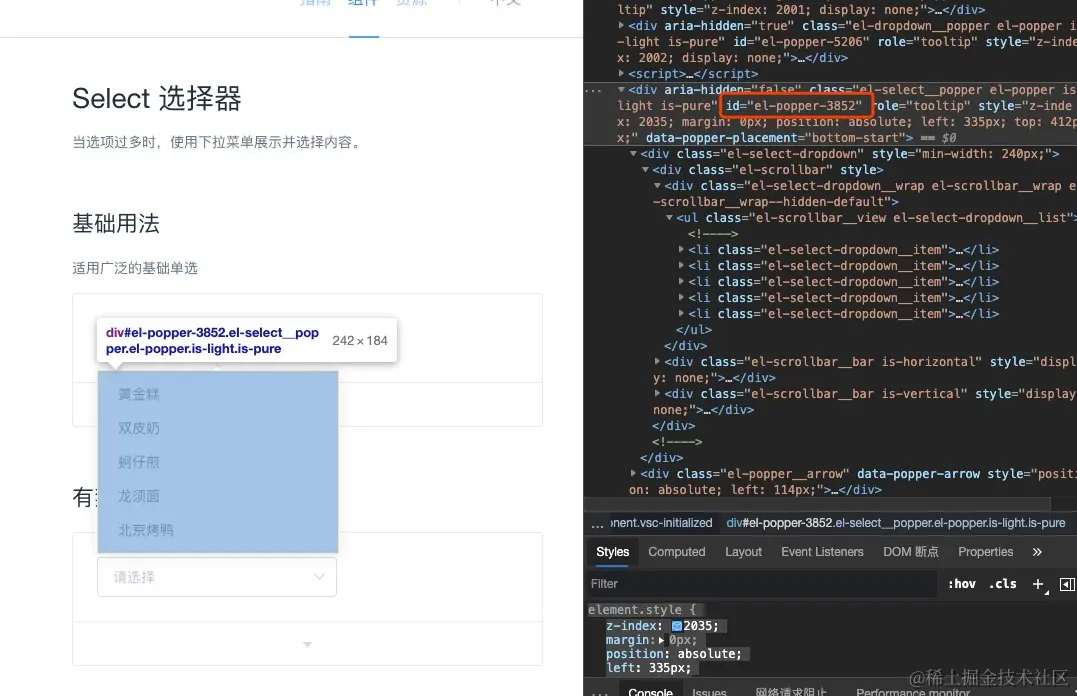Viewport: 1077px width, 696px height.
Task: Collapse the el-select-dropdown div node
Action: click(x=633, y=154)
